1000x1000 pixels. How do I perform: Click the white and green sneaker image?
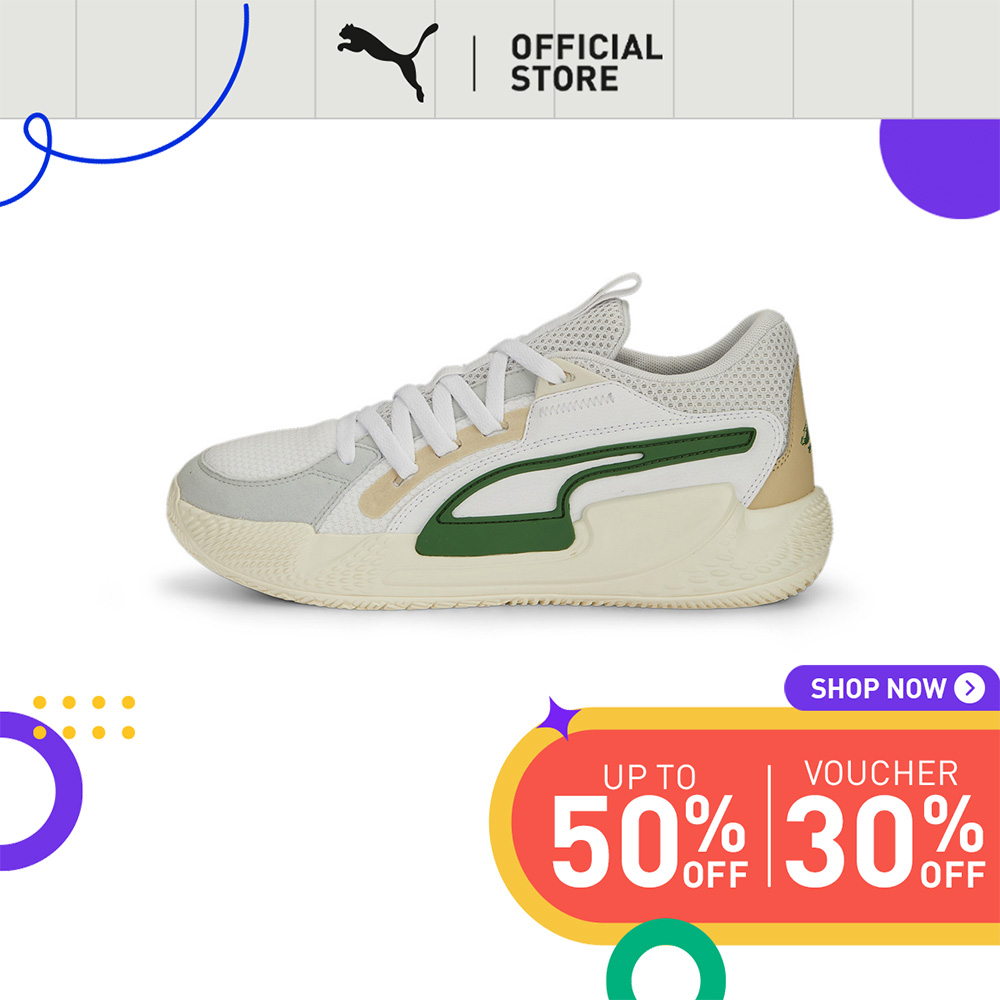coord(499,441)
